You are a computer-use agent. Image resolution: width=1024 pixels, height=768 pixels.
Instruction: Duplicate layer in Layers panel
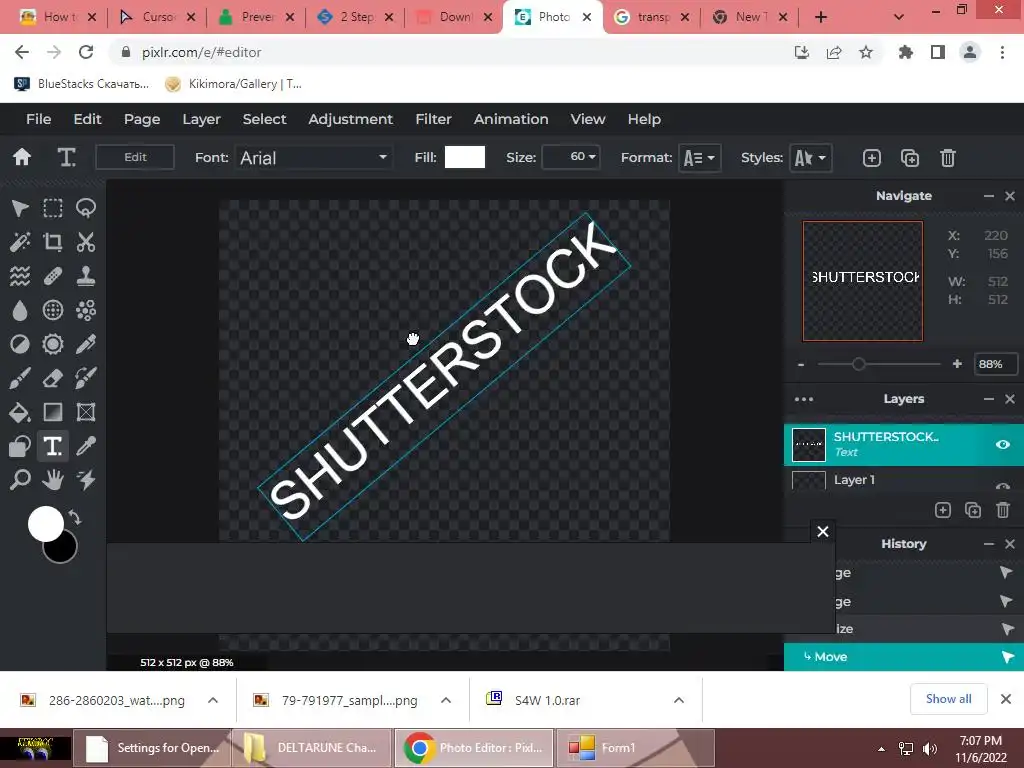click(x=973, y=510)
